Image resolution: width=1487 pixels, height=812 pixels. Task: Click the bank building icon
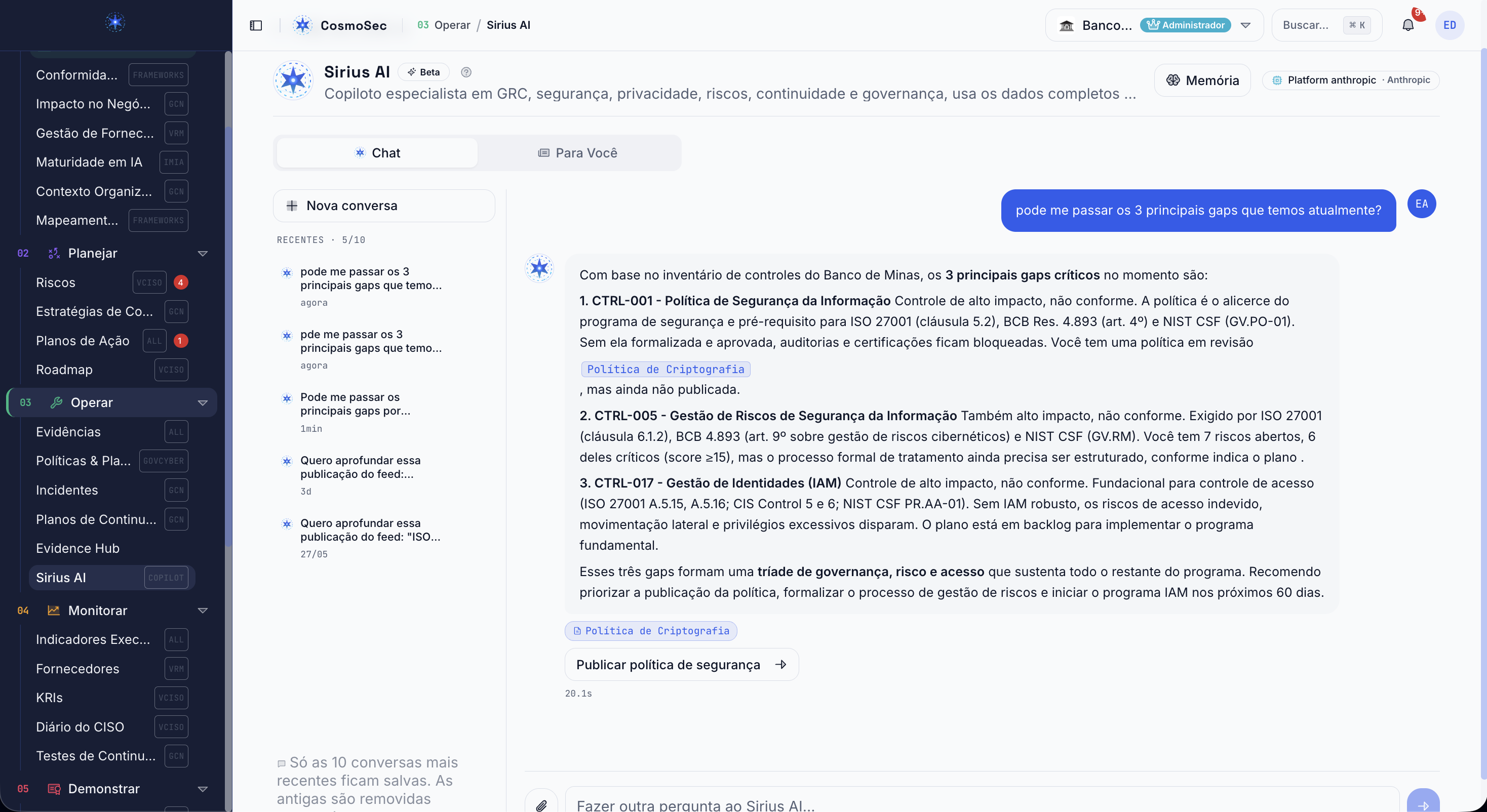(1067, 25)
